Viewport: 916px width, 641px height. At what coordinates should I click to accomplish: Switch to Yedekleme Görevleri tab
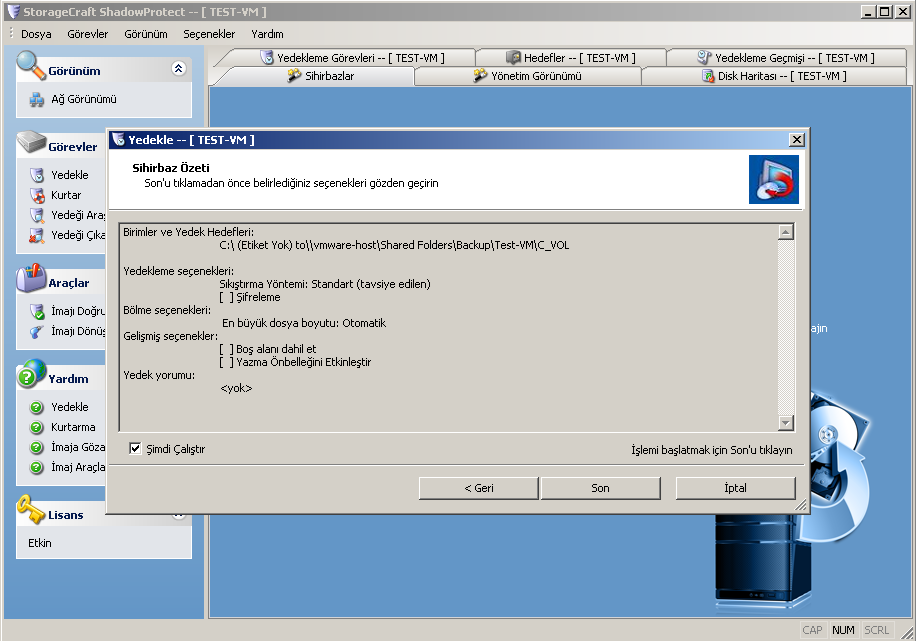point(352,58)
